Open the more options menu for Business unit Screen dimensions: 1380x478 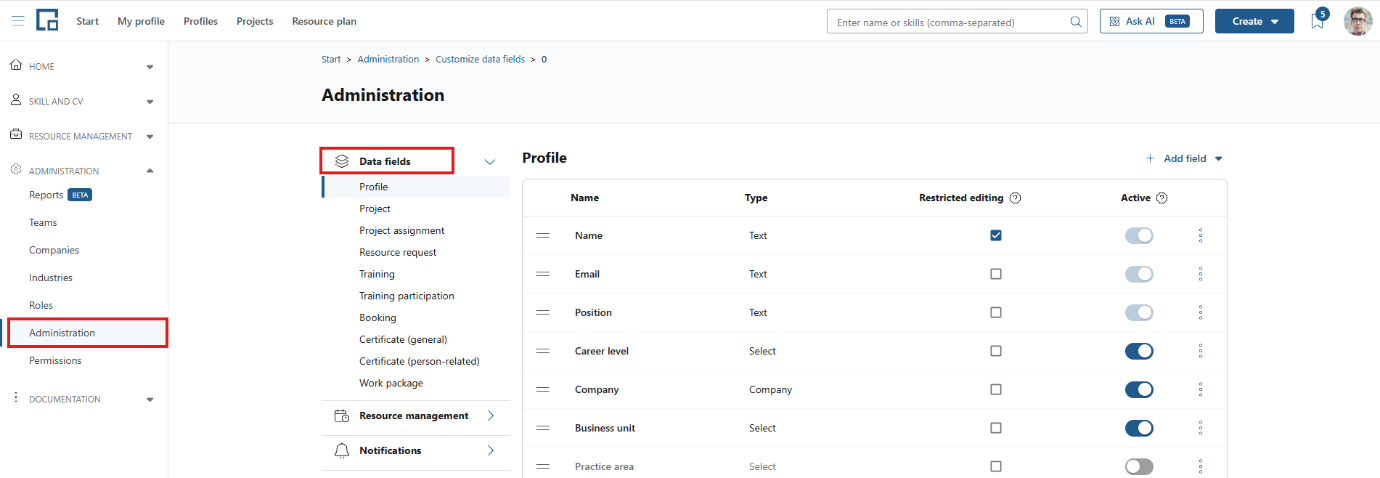click(1200, 428)
